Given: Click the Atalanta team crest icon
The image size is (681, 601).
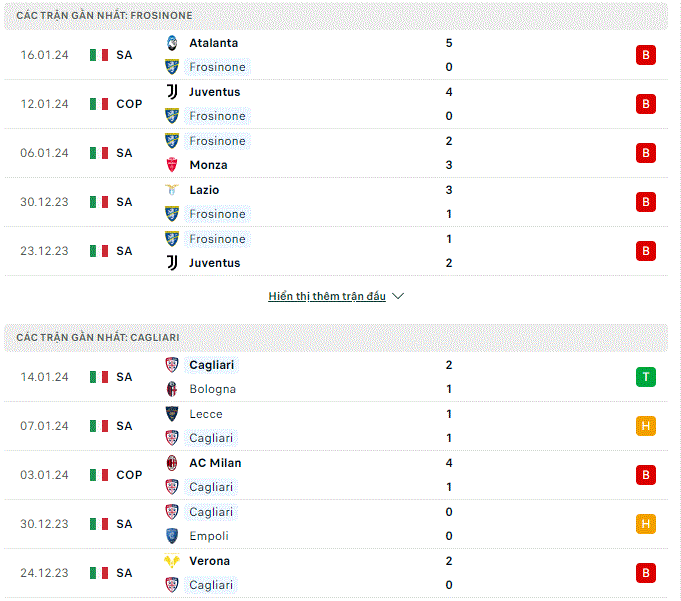Looking at the screenshot, I should (x=172, y=43).
